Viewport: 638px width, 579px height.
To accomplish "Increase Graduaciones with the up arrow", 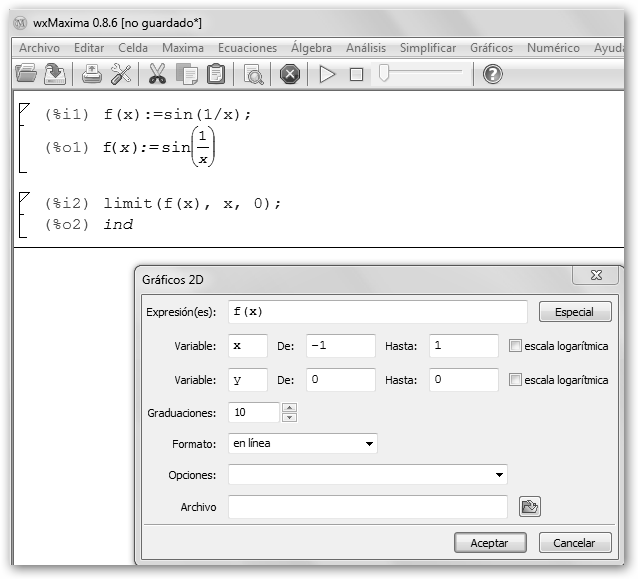I will tap(290, 407).
